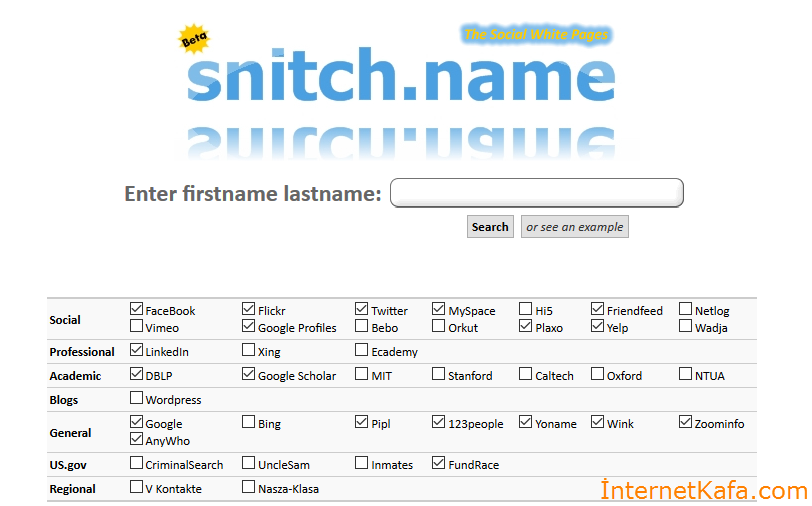The image size is (812, 506).
Task: Untick the Yelp checkbox
Action: tap(598, 326)
